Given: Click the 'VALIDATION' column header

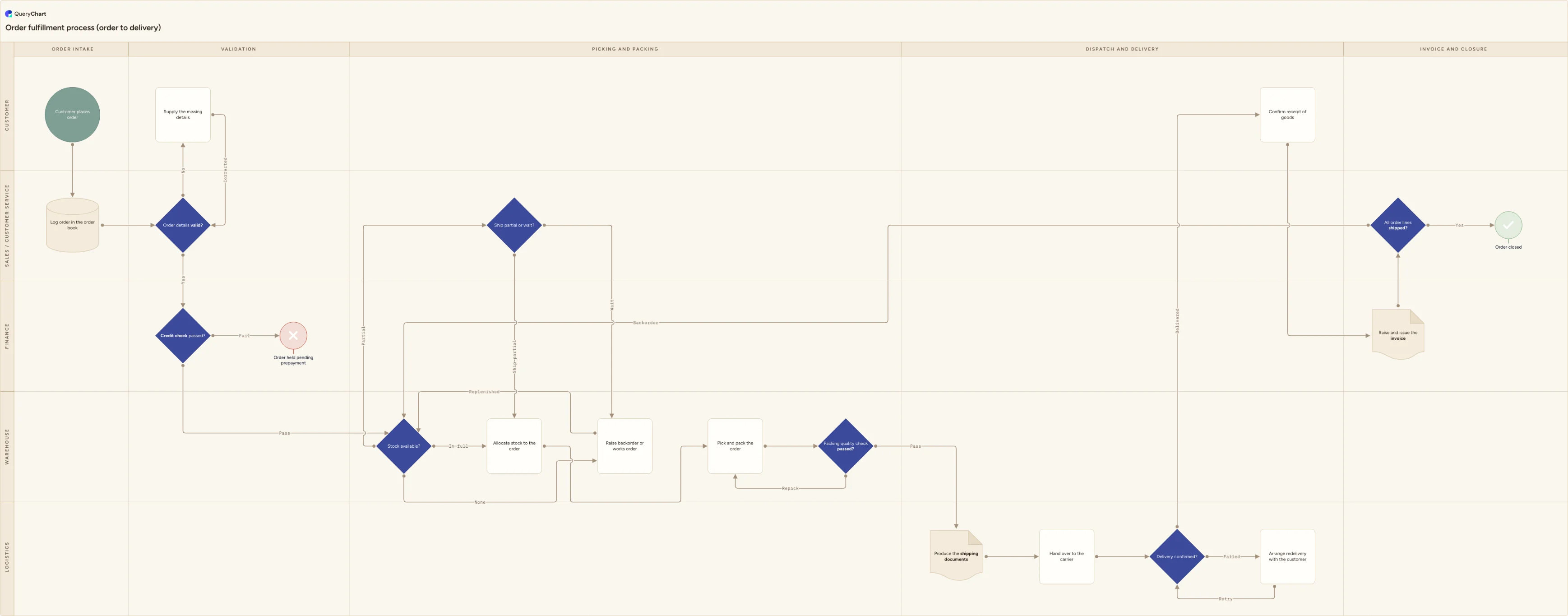Looking at the screenshot, I should click(x=239, y=49).
